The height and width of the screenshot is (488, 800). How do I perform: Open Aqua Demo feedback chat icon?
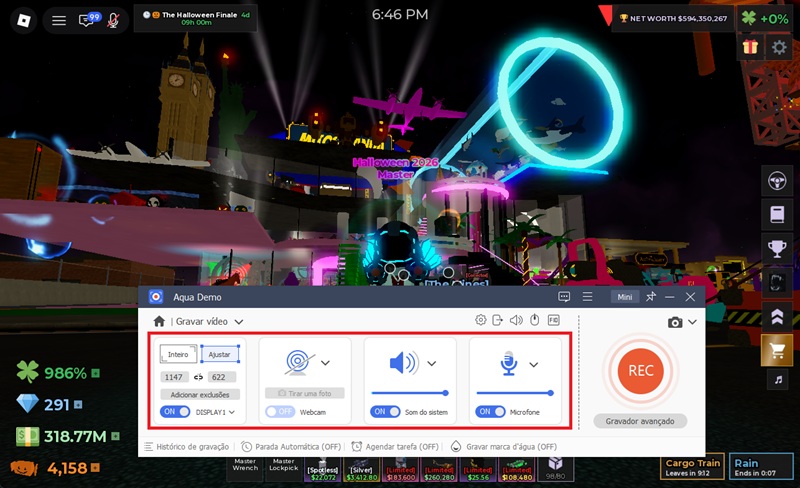(564, 297)
